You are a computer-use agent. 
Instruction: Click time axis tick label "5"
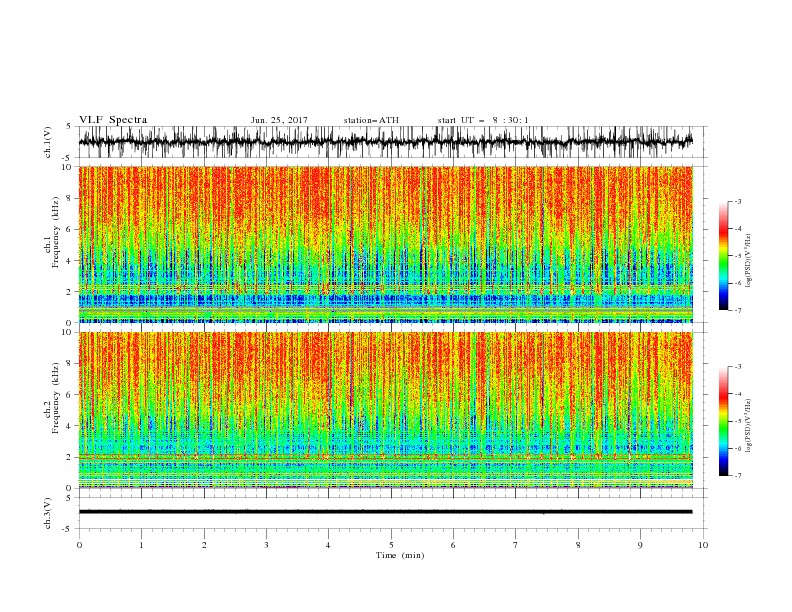[391, 545]
